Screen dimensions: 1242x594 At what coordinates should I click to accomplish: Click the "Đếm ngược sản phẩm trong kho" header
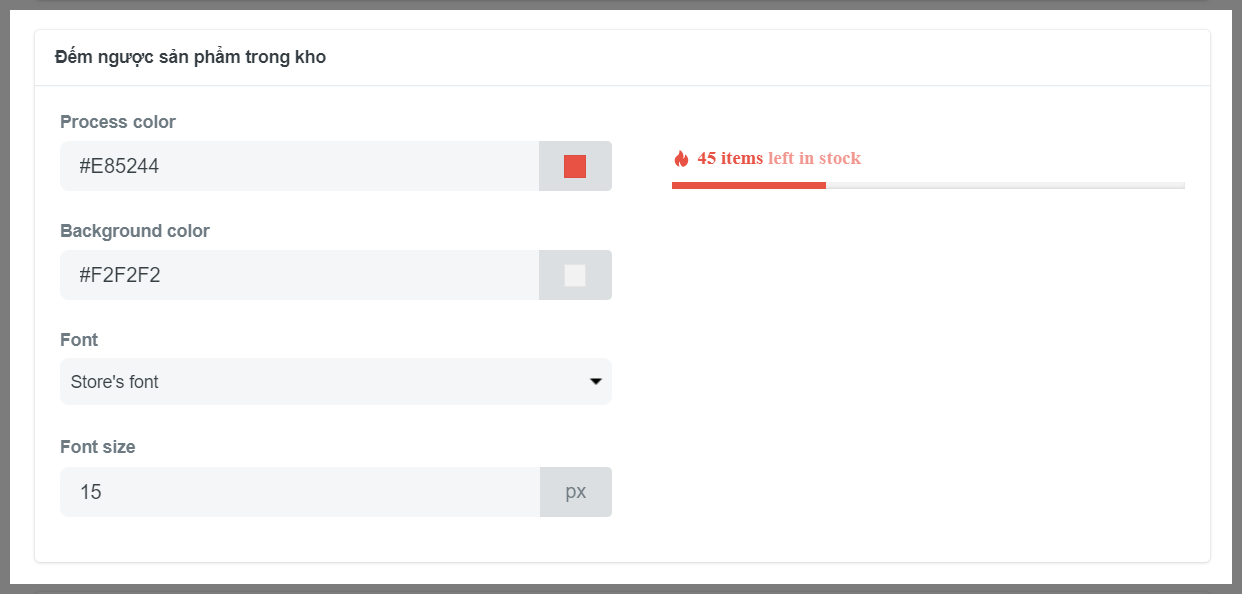click(190, 57)
